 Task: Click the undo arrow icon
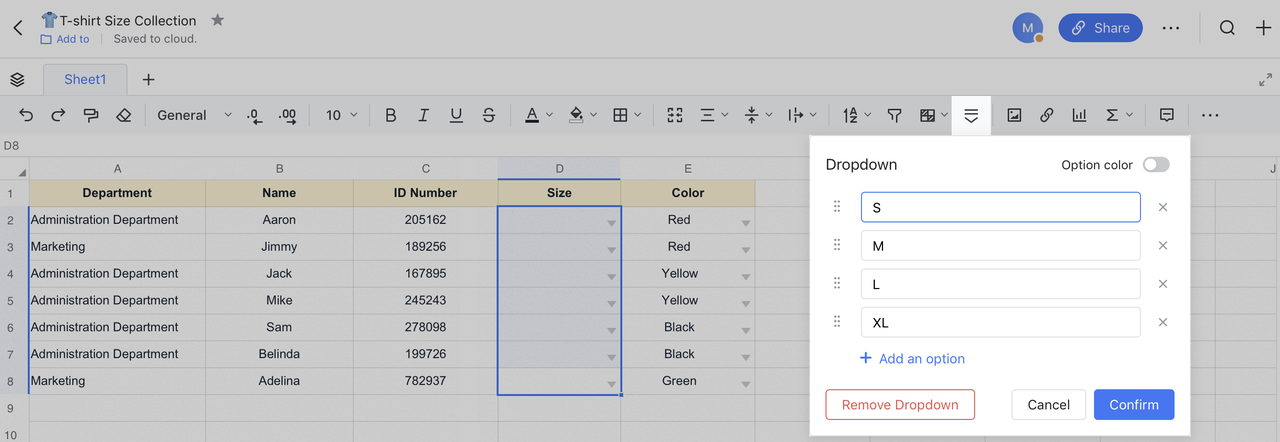point(26,115)
